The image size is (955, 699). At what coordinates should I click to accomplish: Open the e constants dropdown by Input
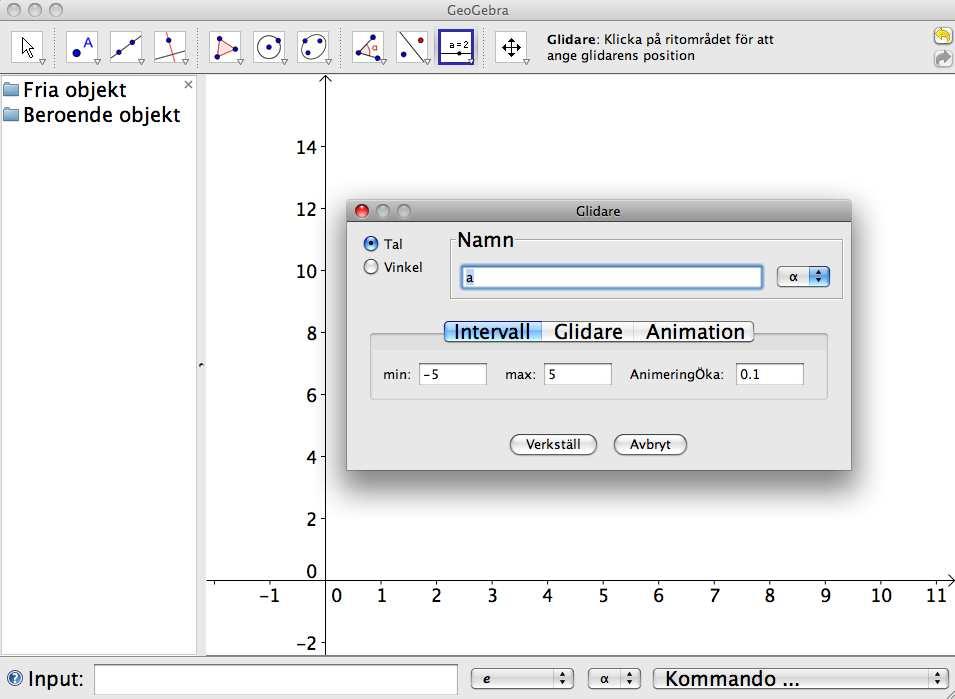522,678
